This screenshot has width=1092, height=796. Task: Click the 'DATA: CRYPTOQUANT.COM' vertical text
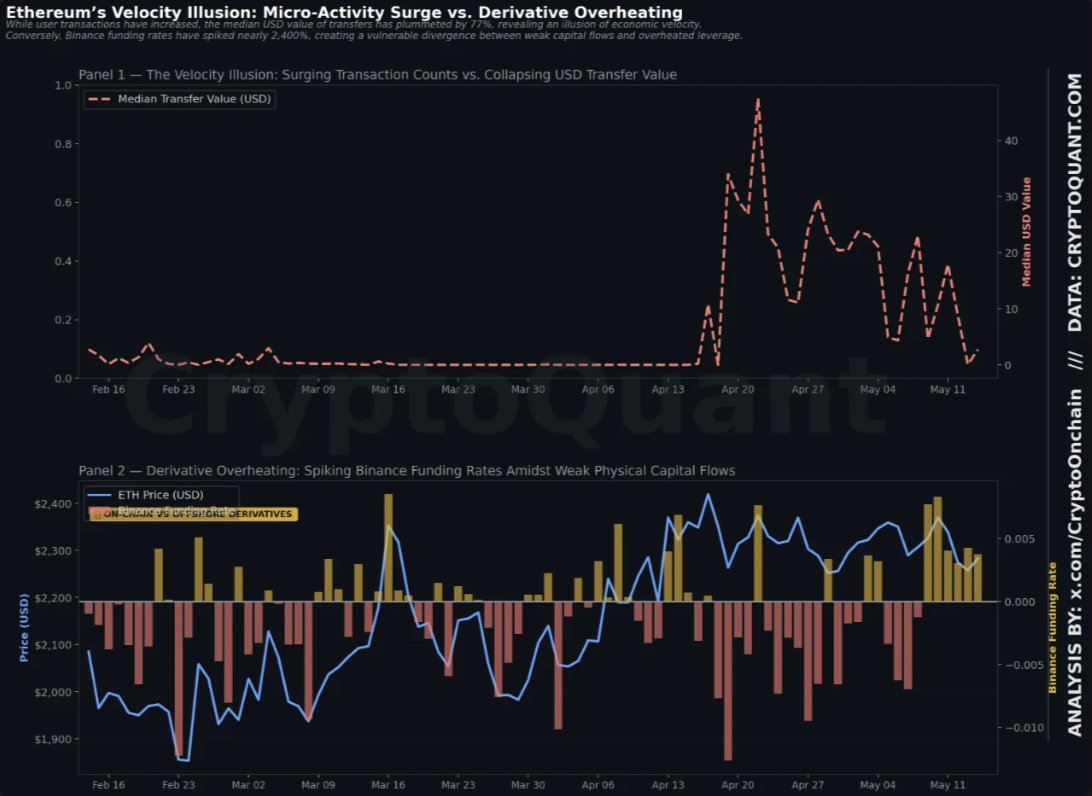[x=1075, y=202]
